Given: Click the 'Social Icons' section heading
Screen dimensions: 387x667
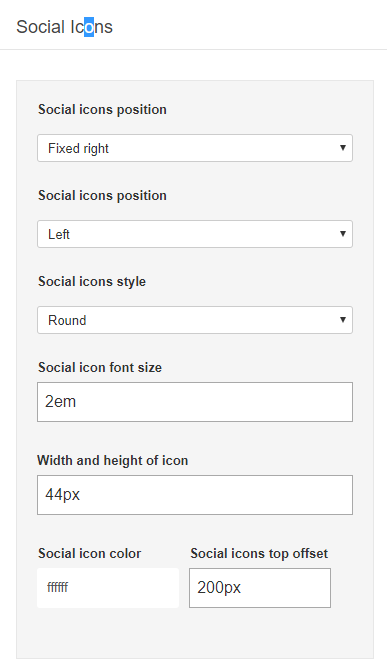Looking at the screenshot, I should (x=64, y=27).
